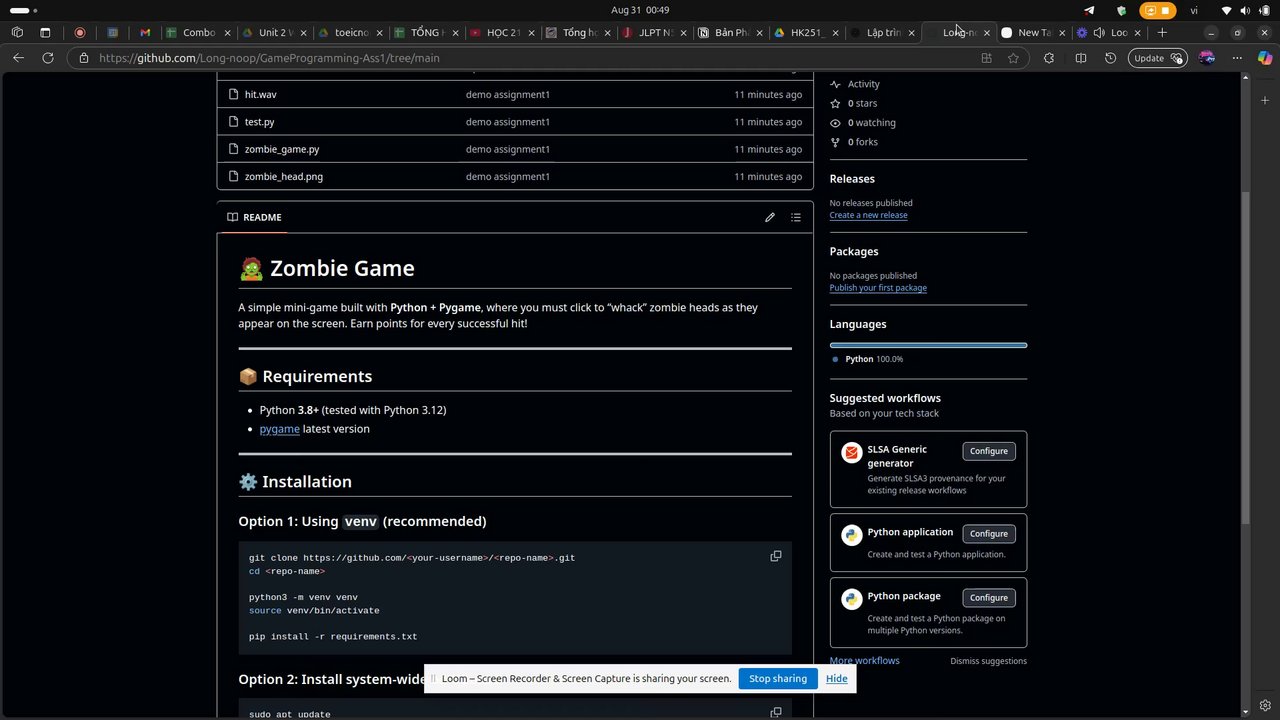The width and height of the screenshot is (1280, 720).
Task: Toggle the tab actions menu icon
Action: pos(45,32)
